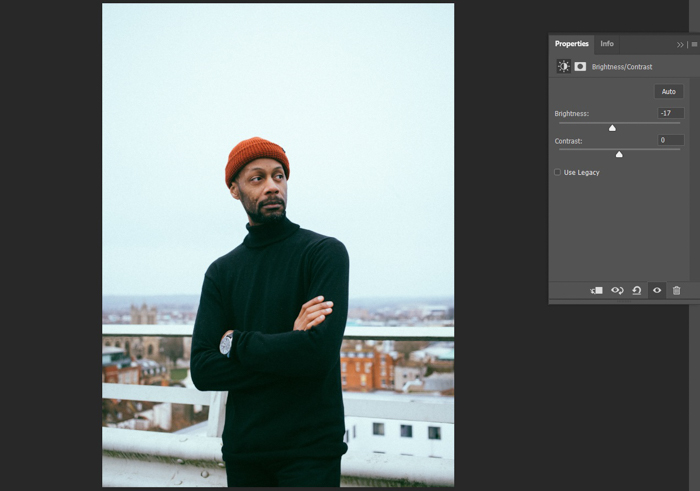
Task: Delete the adjustment layer using the trash icon
Action: point(676,290)
